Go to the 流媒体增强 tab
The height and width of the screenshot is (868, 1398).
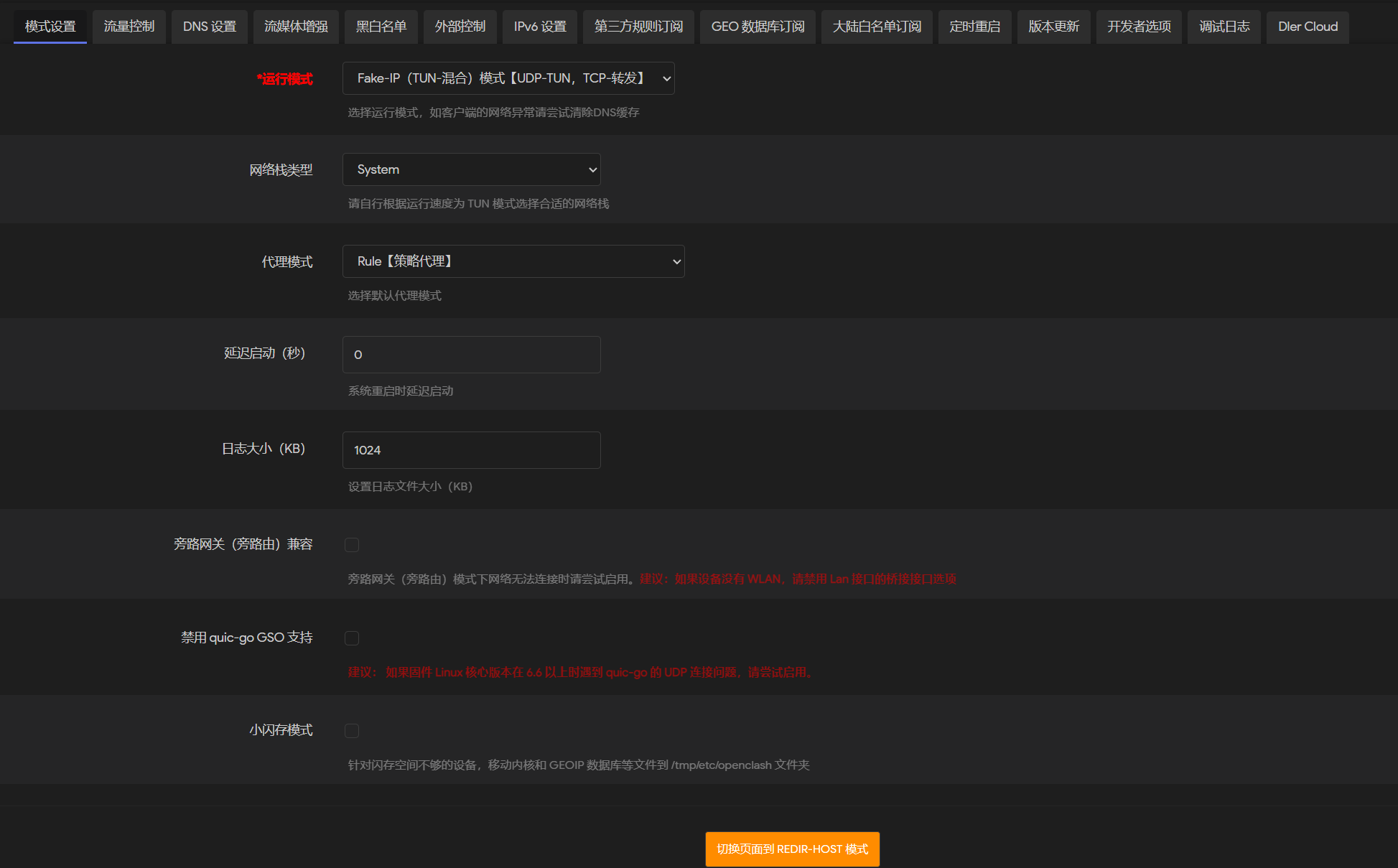[296, 27]
